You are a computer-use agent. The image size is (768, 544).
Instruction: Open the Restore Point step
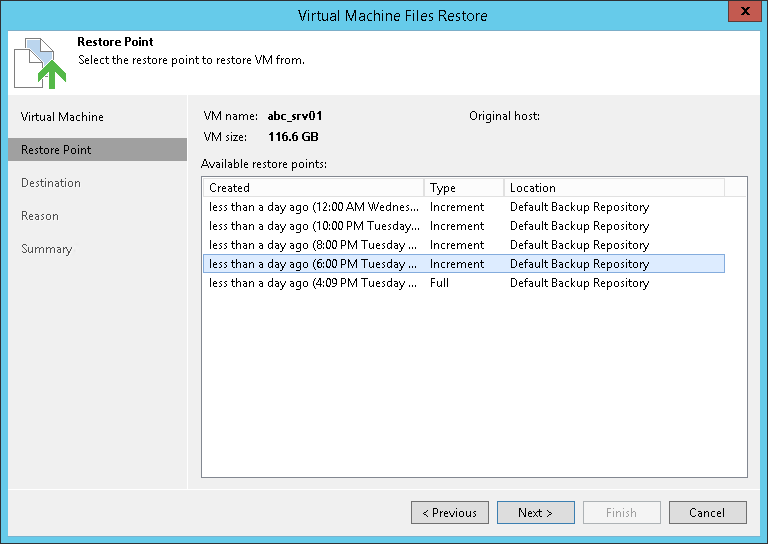tap(56, 150)
